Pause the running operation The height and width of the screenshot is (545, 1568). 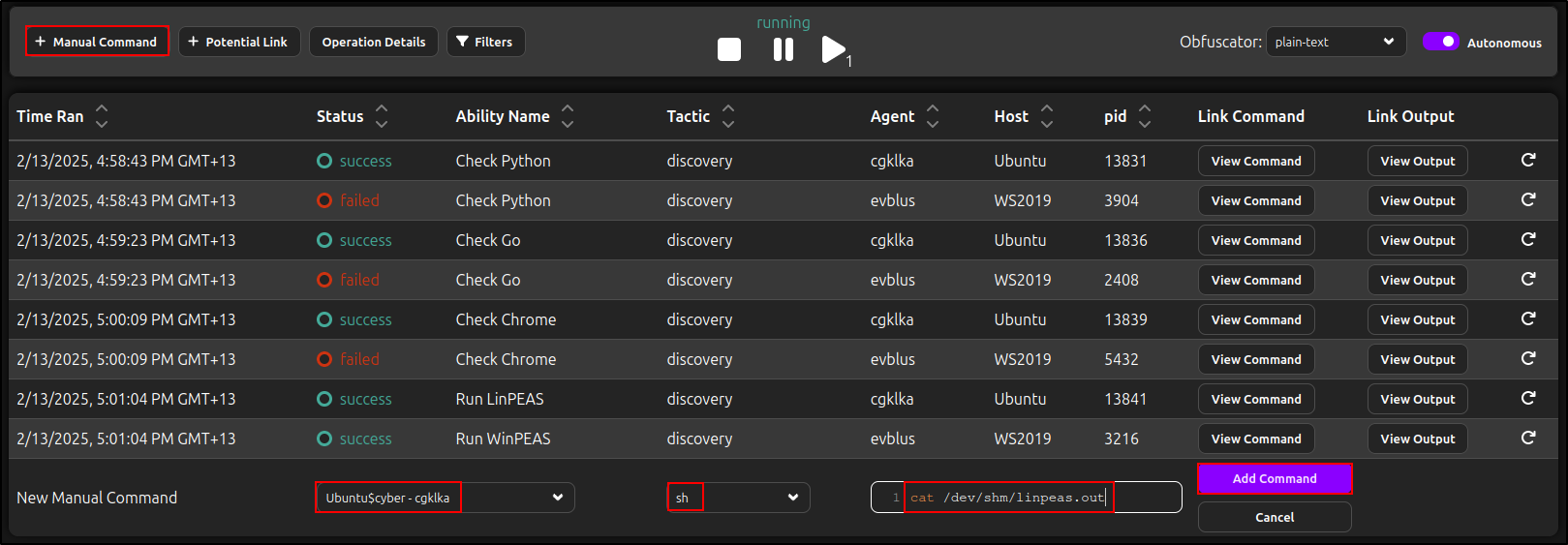[x=784, y=49]
